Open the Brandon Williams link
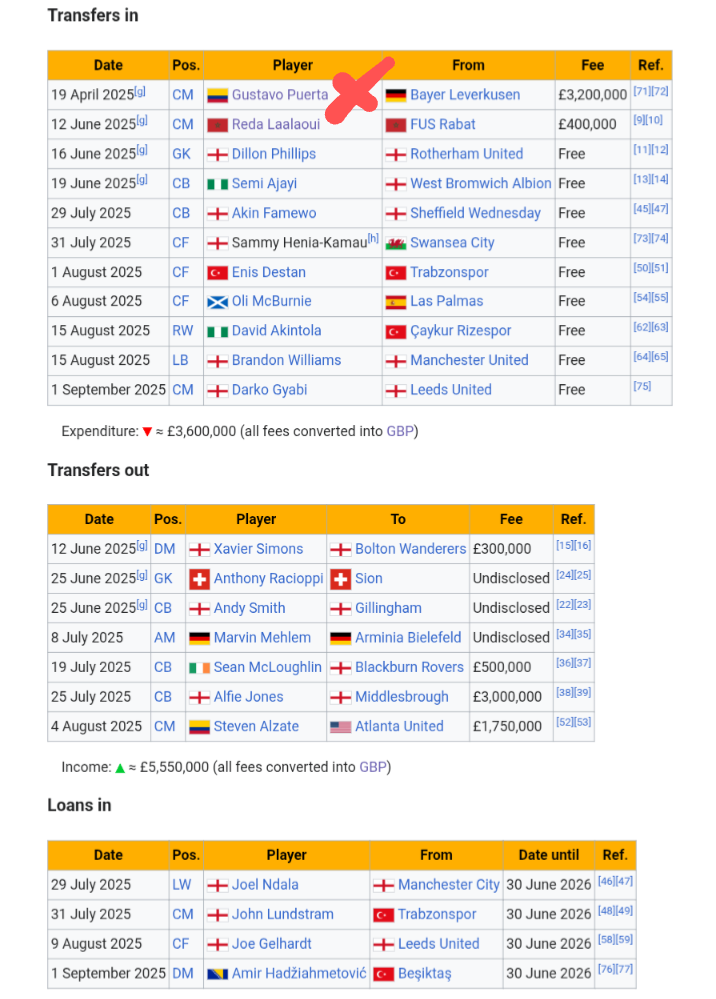This screenshot has width=716, height=999. click(x=286, y=361)
